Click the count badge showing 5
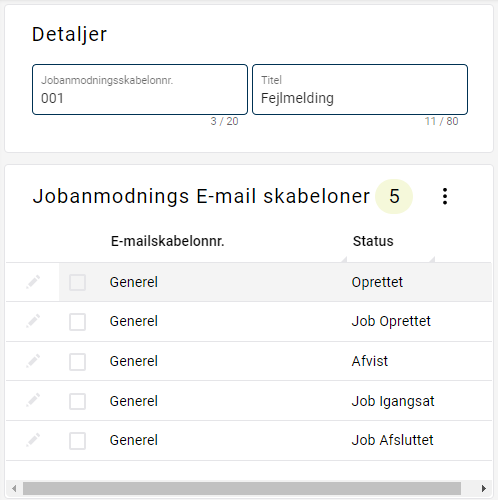498x500 pixels. coord(394,196)
